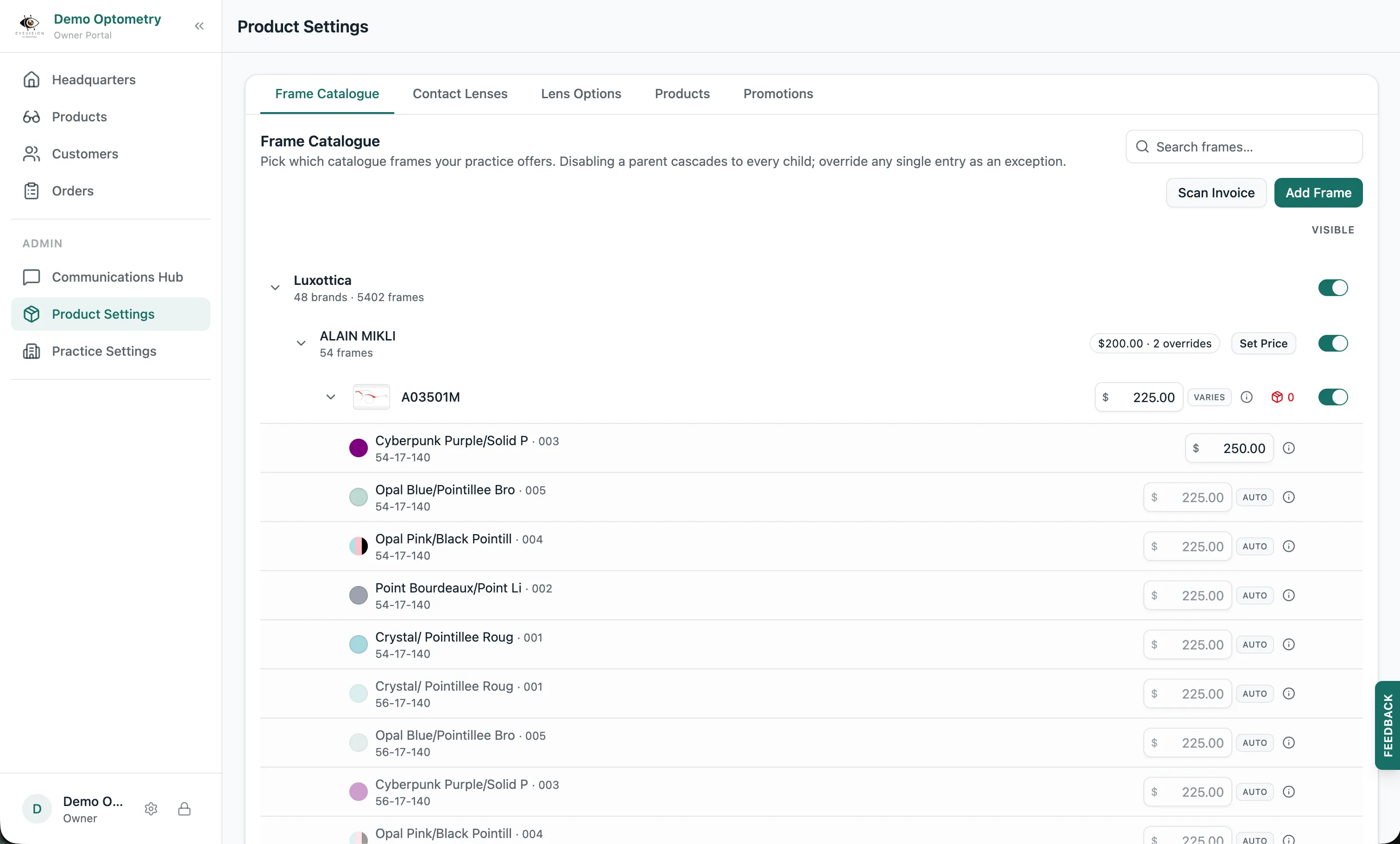Open Communications Hub in the sidebar

(111, 277)
